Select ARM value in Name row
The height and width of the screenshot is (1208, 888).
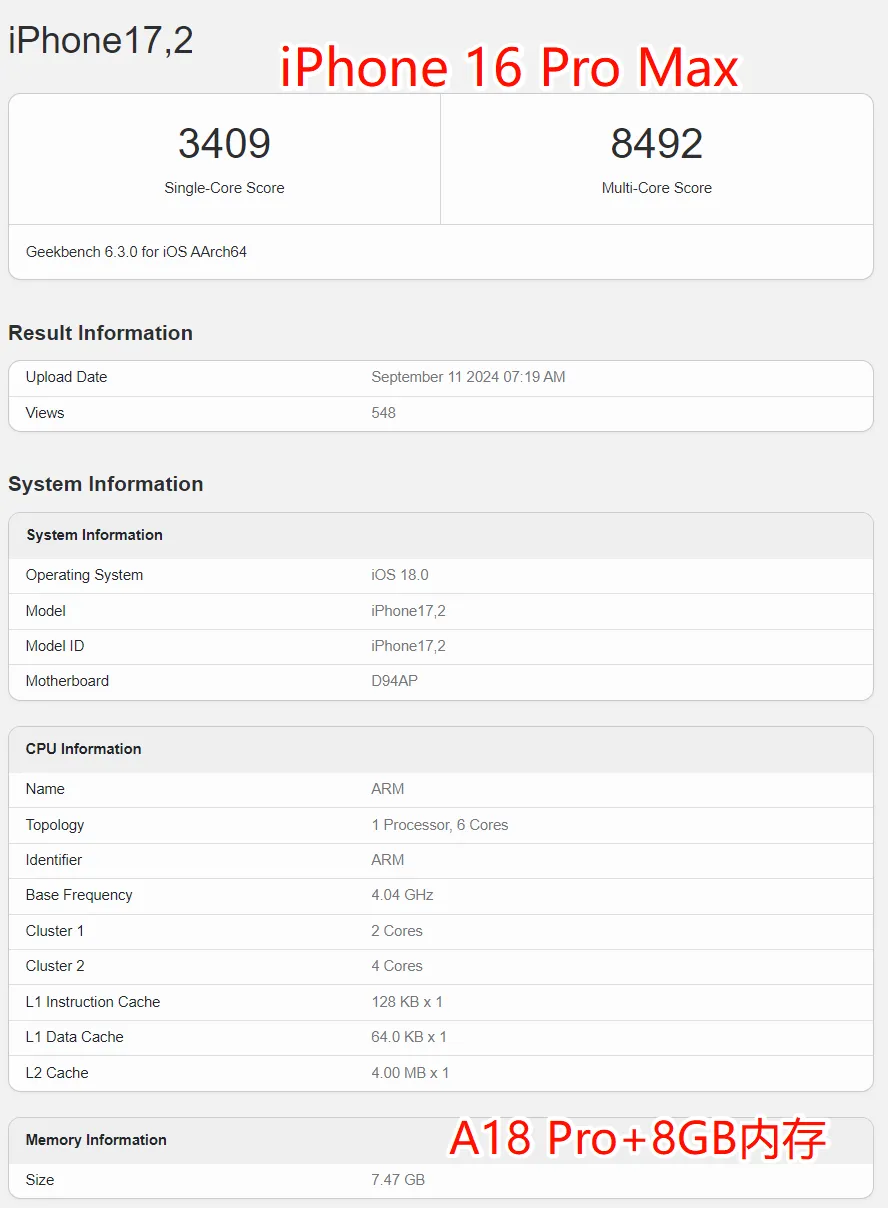pos(388,789)
